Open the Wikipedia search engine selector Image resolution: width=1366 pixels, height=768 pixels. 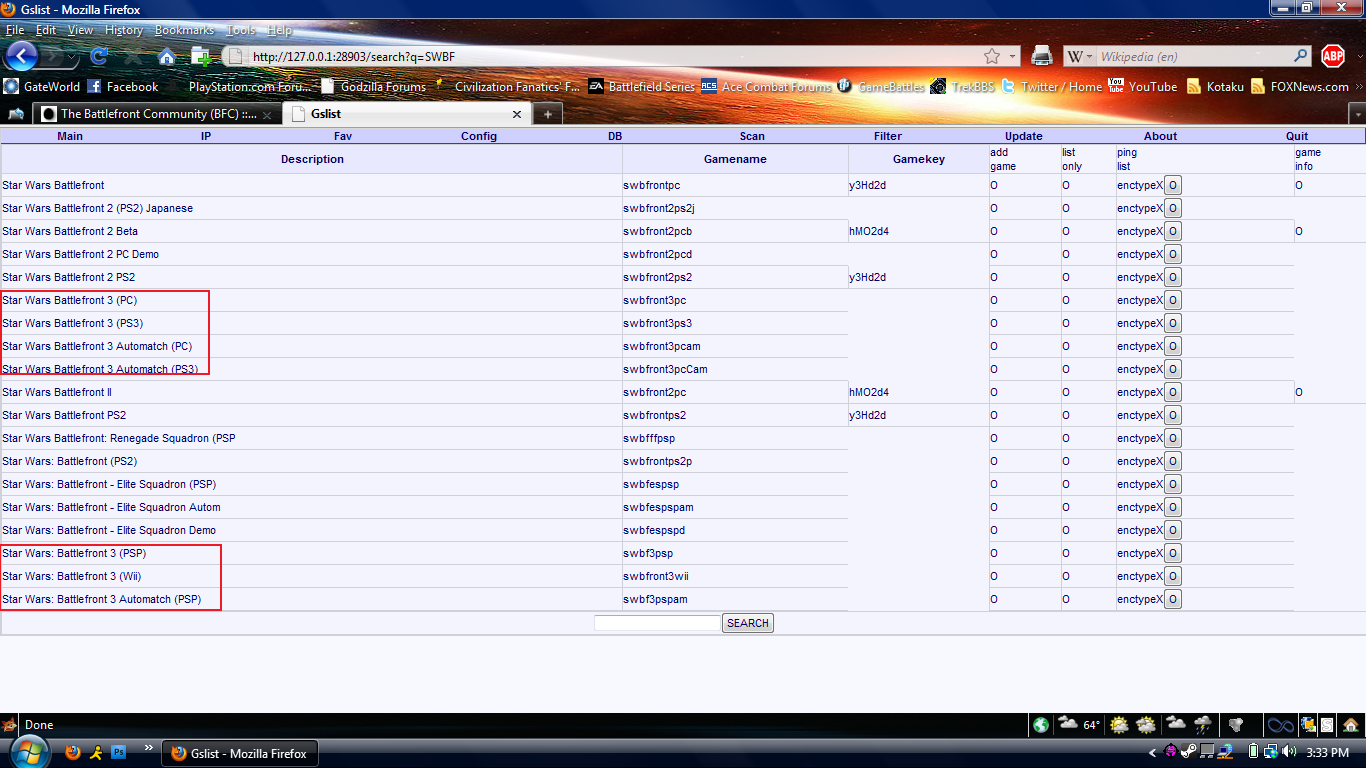tap(1079, 57)
